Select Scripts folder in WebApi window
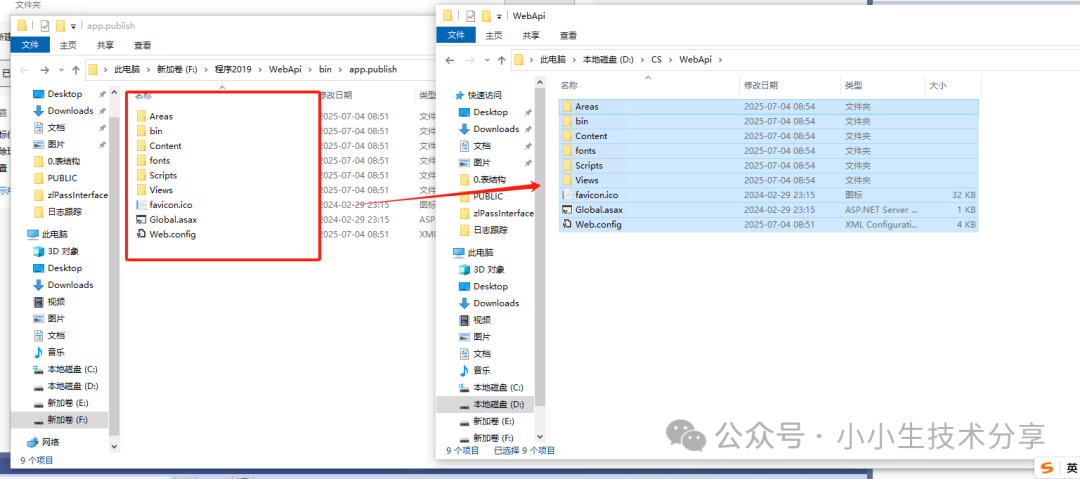Screen dimensions: 1080x479 (768, 166)
